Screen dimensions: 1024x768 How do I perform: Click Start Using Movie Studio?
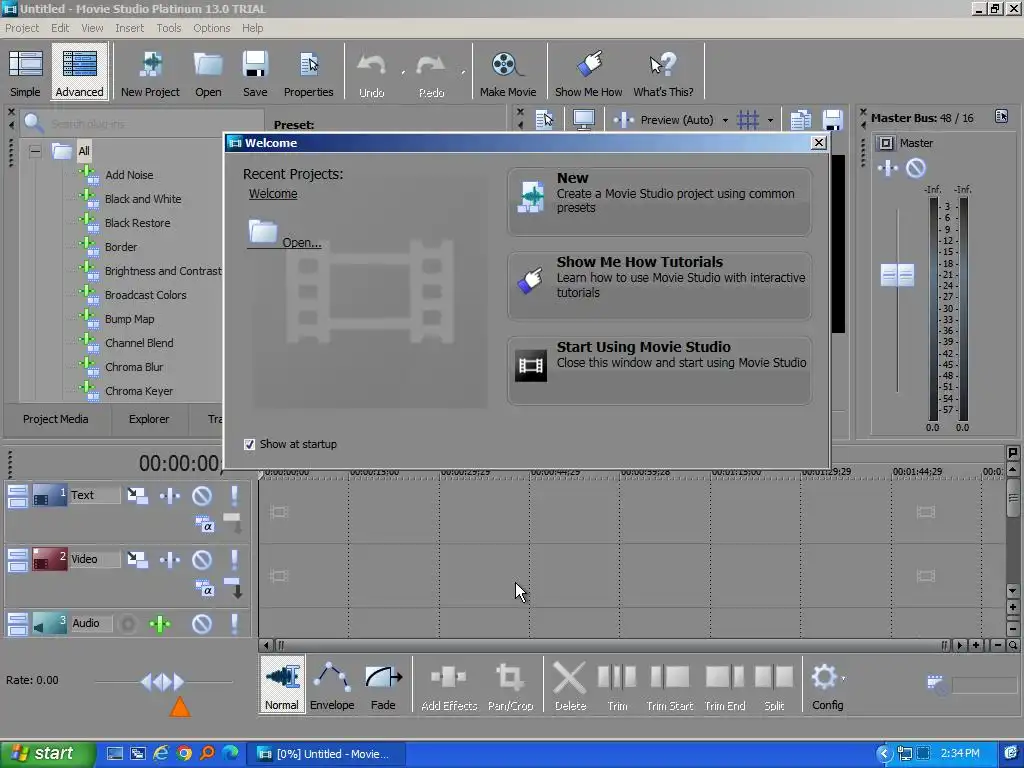tap(659, 370)
